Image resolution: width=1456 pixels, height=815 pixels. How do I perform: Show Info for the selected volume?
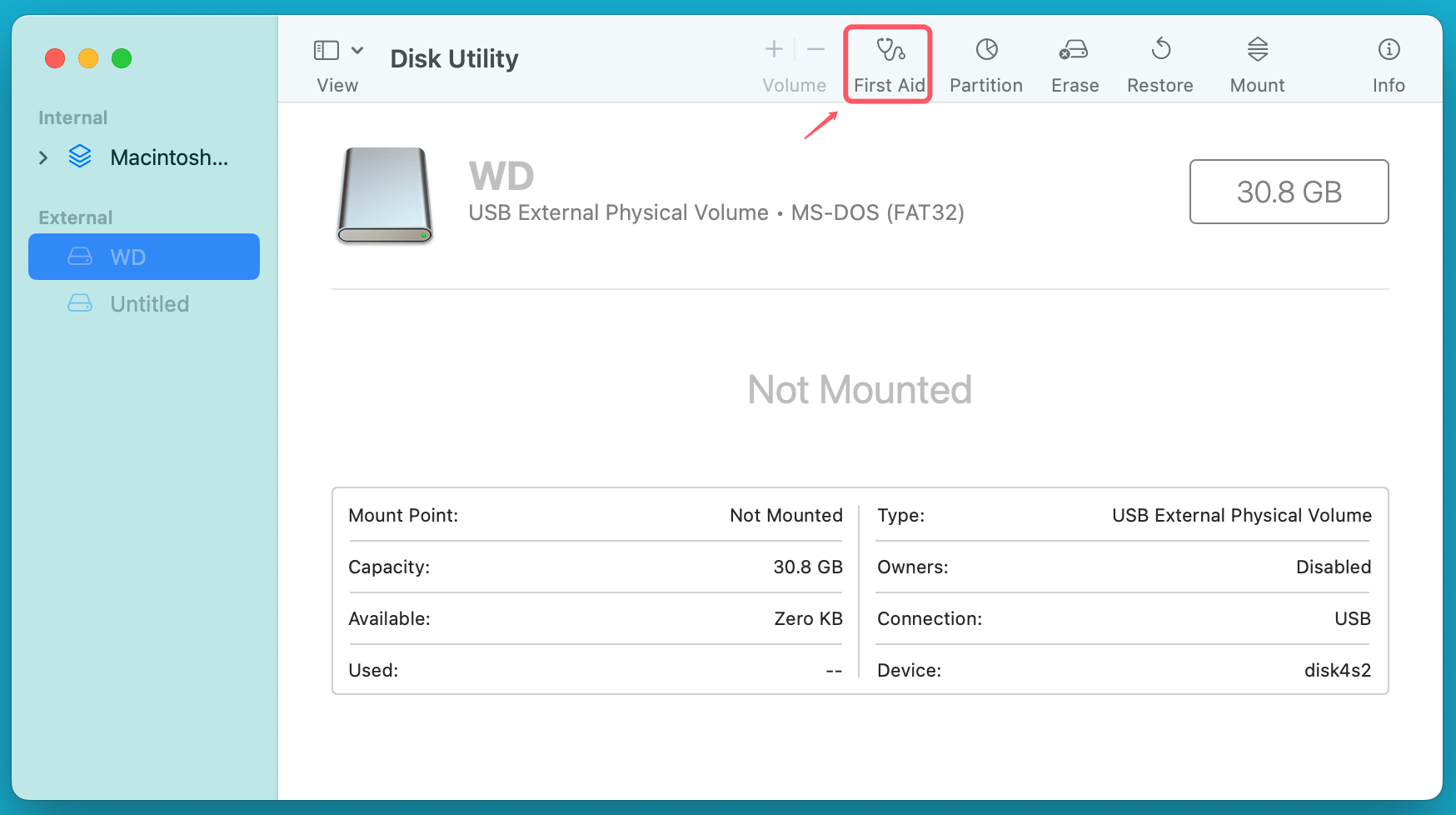[x=1388, y=62]
